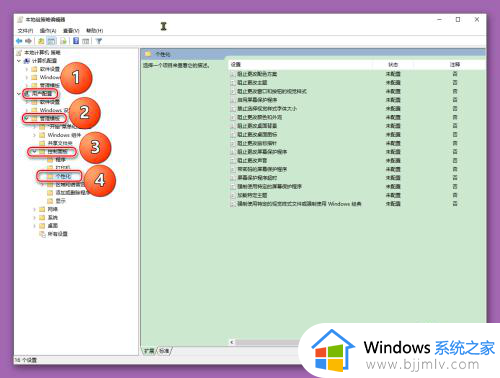Open help via the blue book icon

[76, 41]
